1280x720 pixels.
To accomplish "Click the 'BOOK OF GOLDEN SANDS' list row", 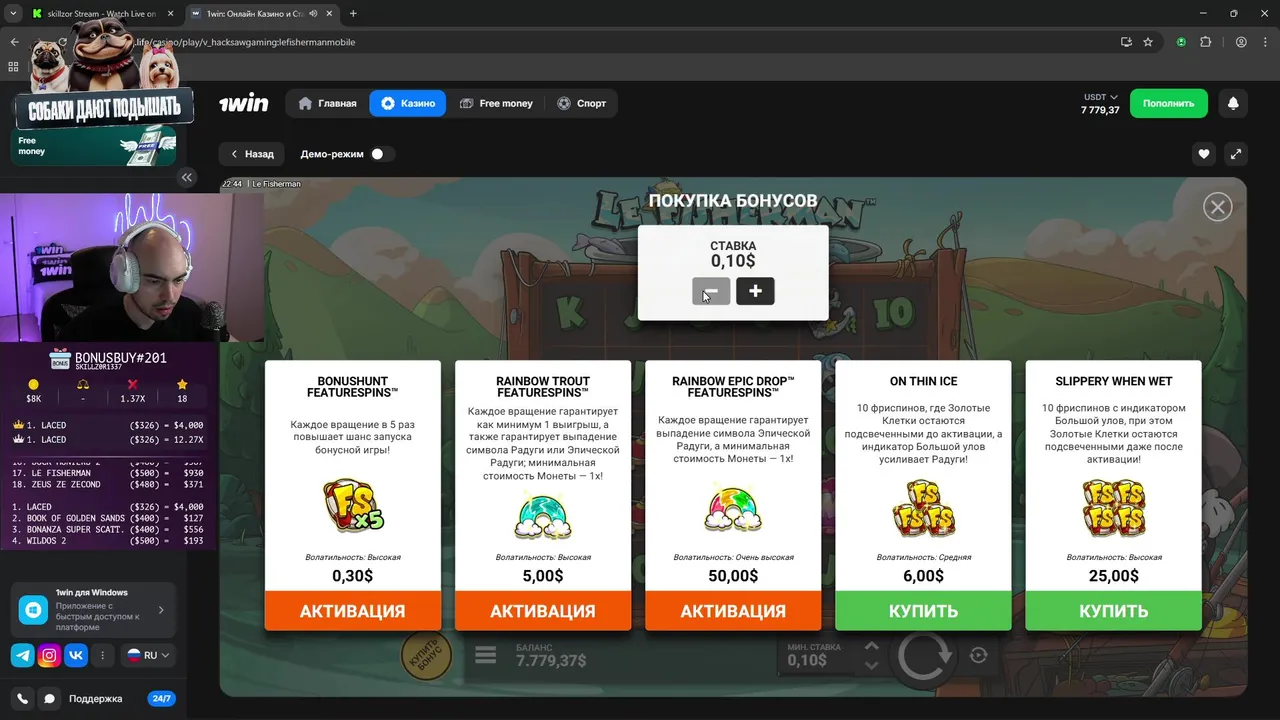I will coord(108,518).
